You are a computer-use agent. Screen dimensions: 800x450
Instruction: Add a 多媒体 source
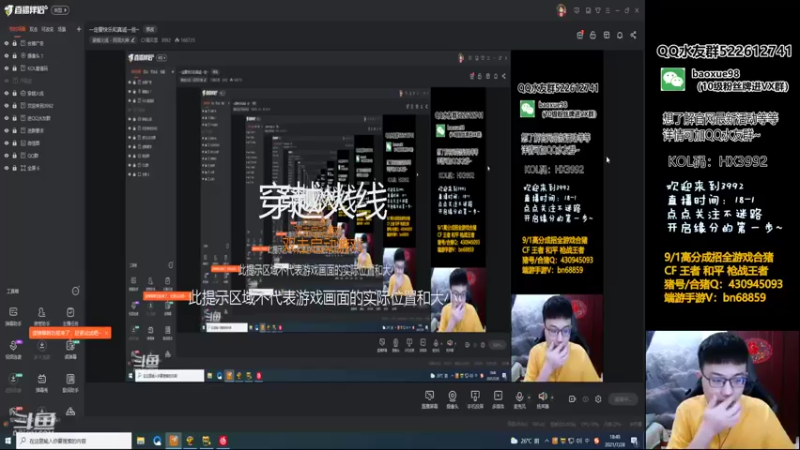click(x=498, y=399)
